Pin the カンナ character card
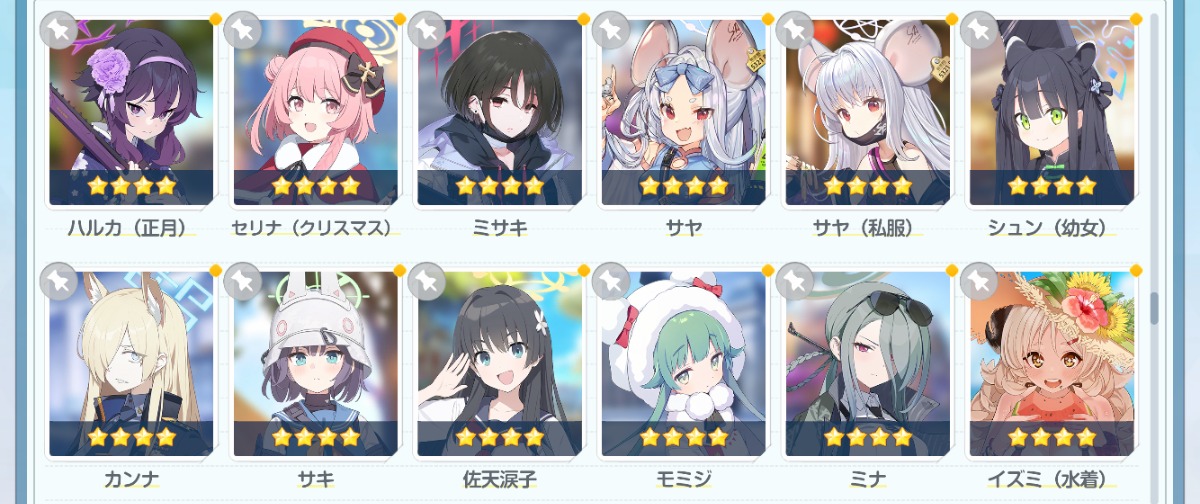Viewport: 1200px width, 504px height. pyautogui.click(x=59, y=283)
